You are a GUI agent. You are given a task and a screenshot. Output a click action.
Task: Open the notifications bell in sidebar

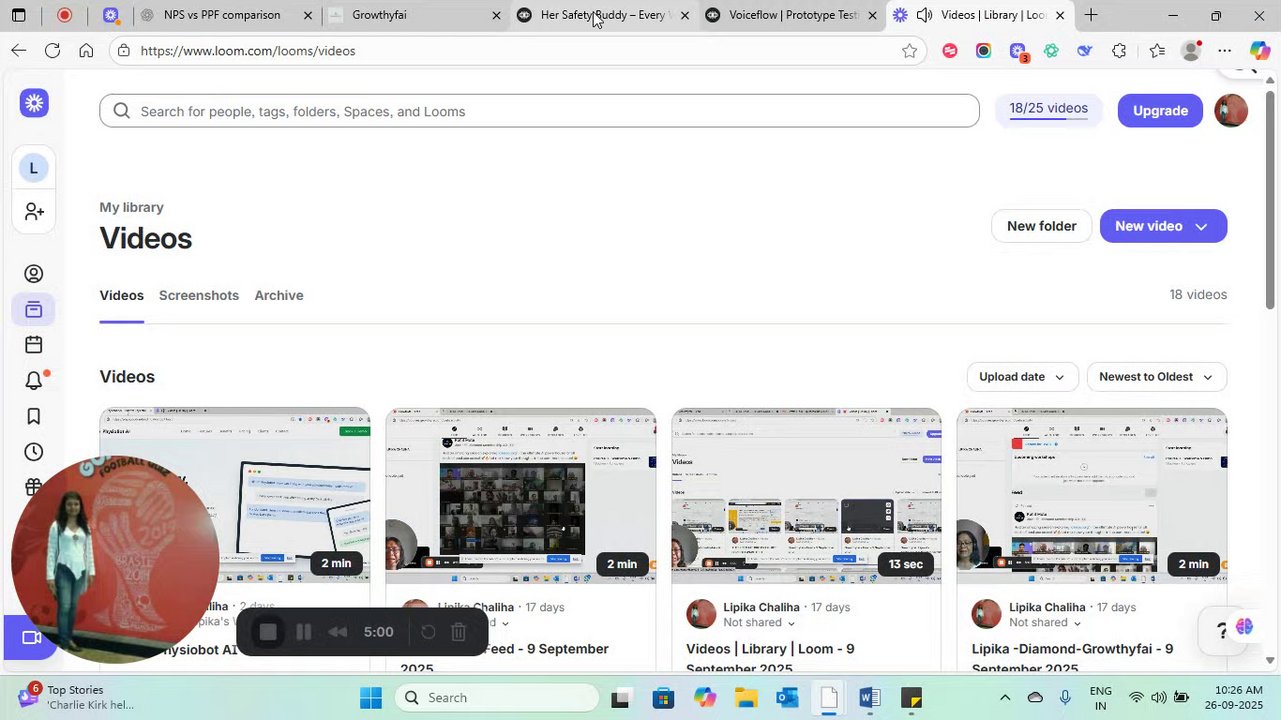[34, 381]
